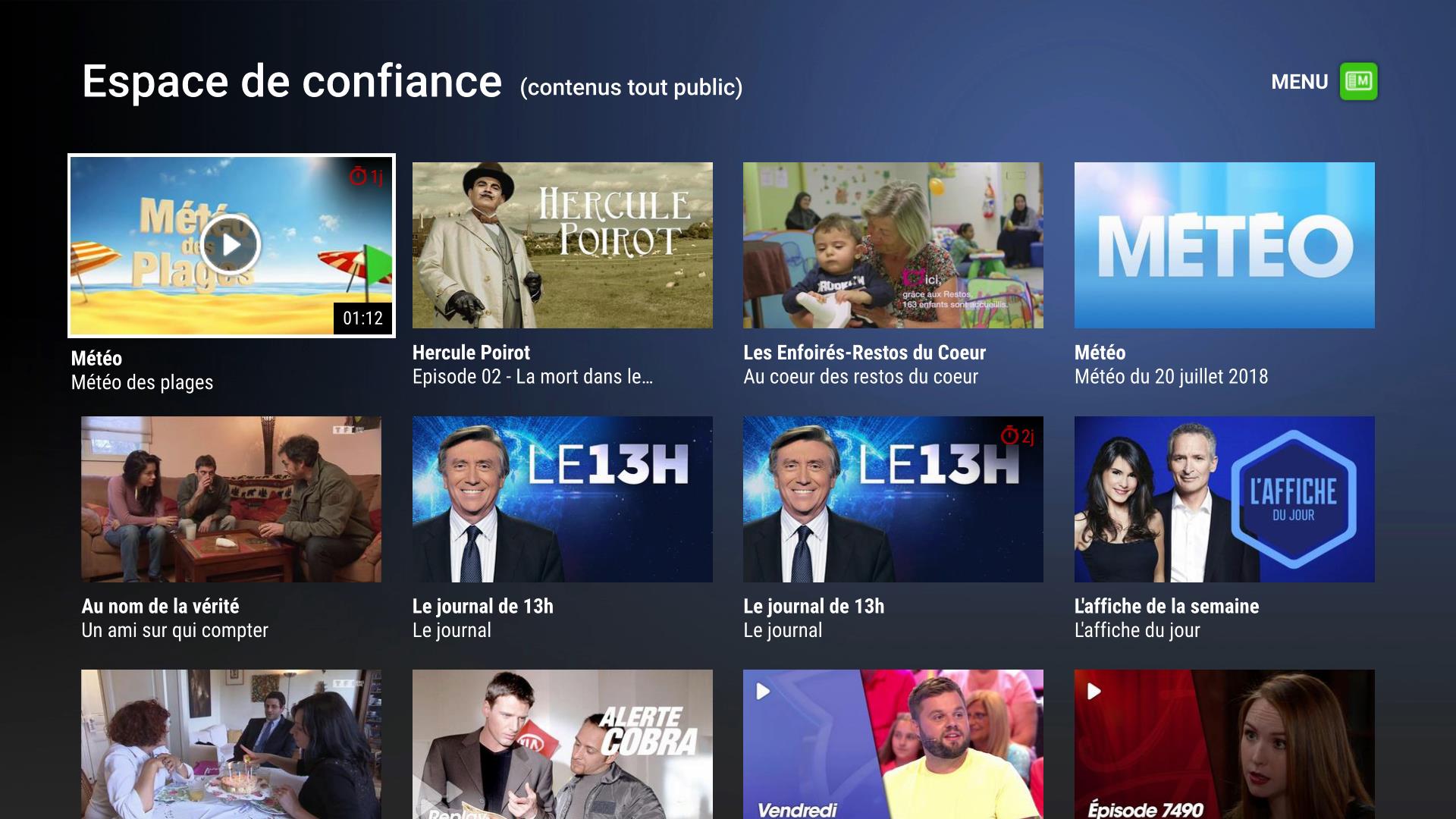Click play icon on Vendredi thumbnail
1456x819 pixels.
(763, 691)
